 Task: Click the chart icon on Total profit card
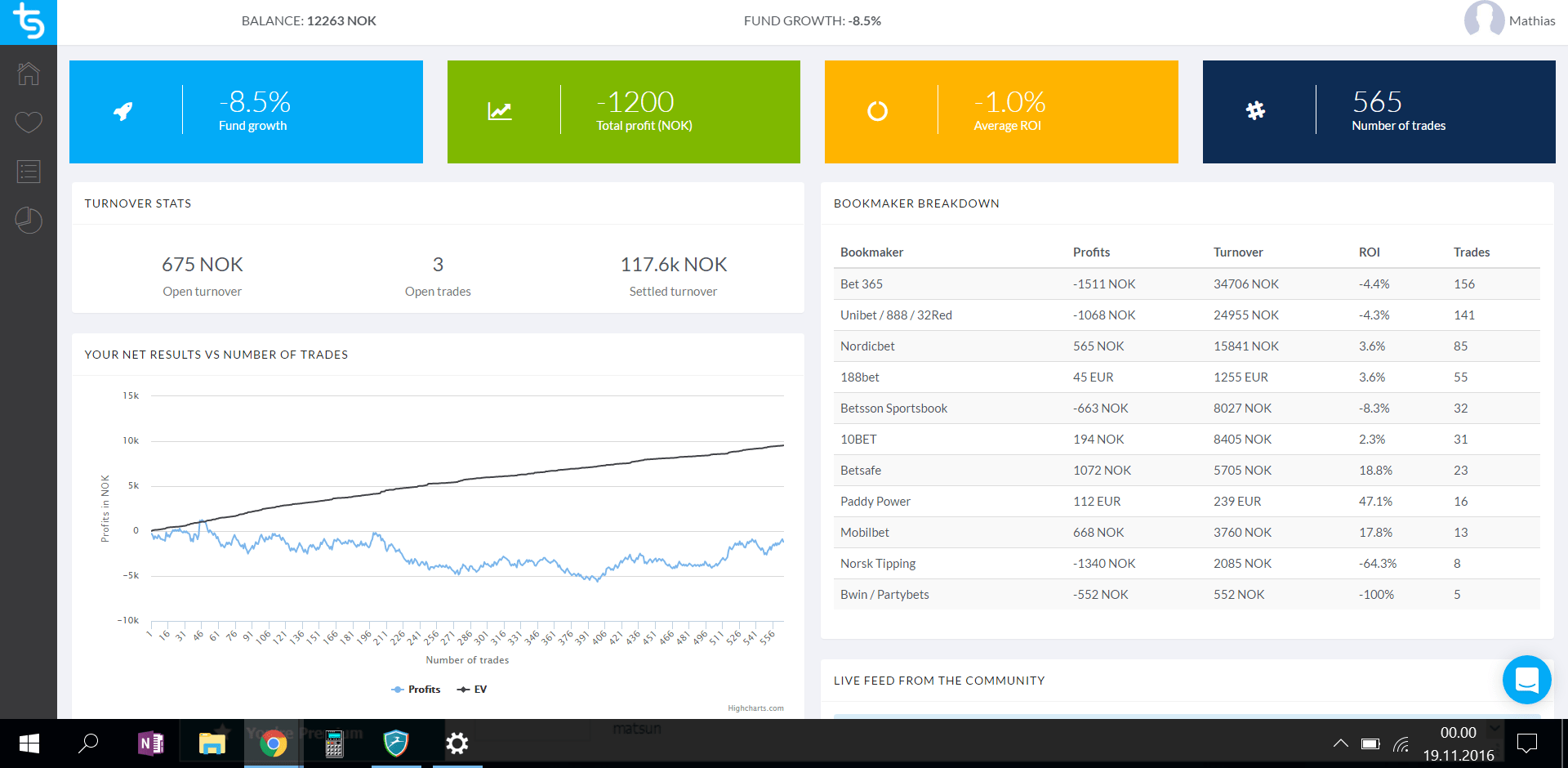click(x=500, y=111)
